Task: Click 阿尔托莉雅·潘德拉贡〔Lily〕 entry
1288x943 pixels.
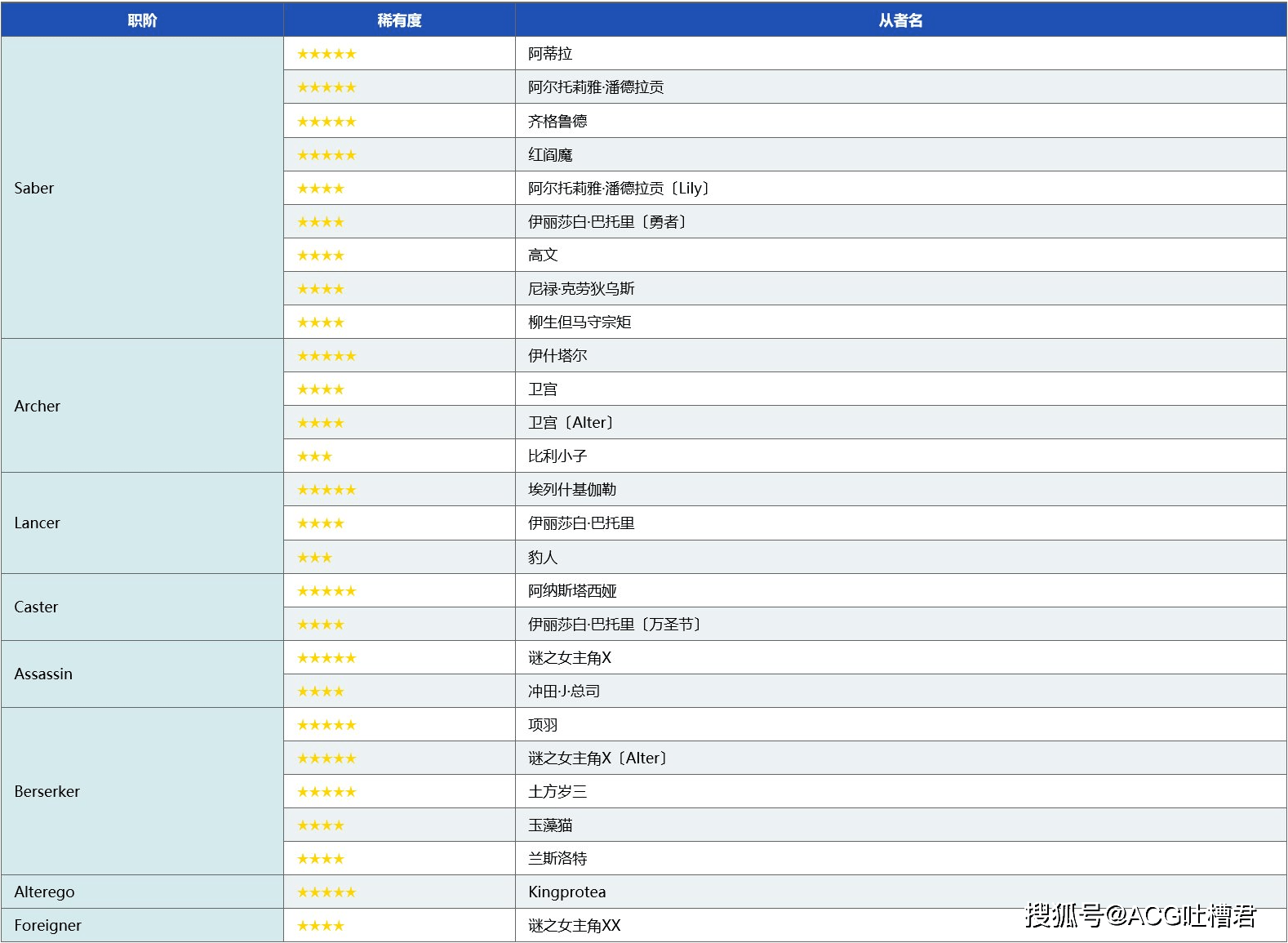Action: click(620, 188)
